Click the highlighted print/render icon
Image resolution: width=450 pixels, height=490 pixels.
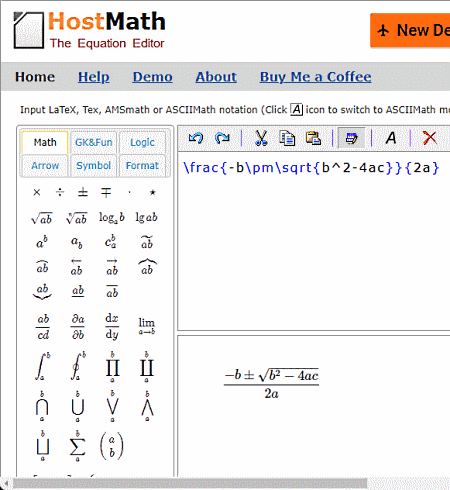pos(351,138)
